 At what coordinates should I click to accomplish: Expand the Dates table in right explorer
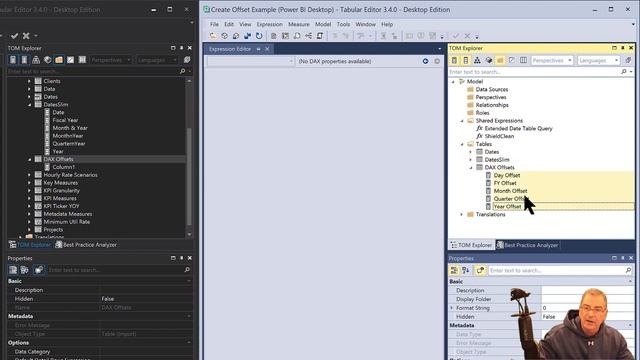click(x=471, y=152)
